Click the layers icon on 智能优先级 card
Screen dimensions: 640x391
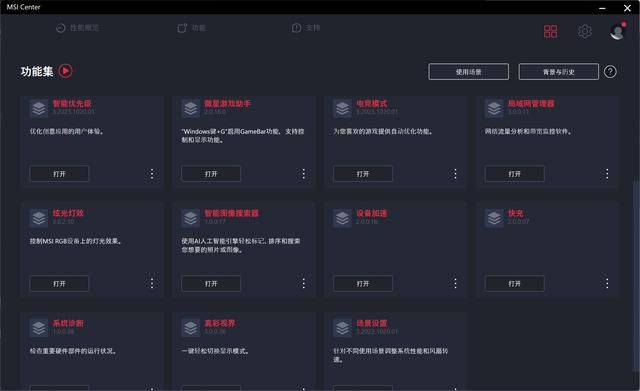39,109
